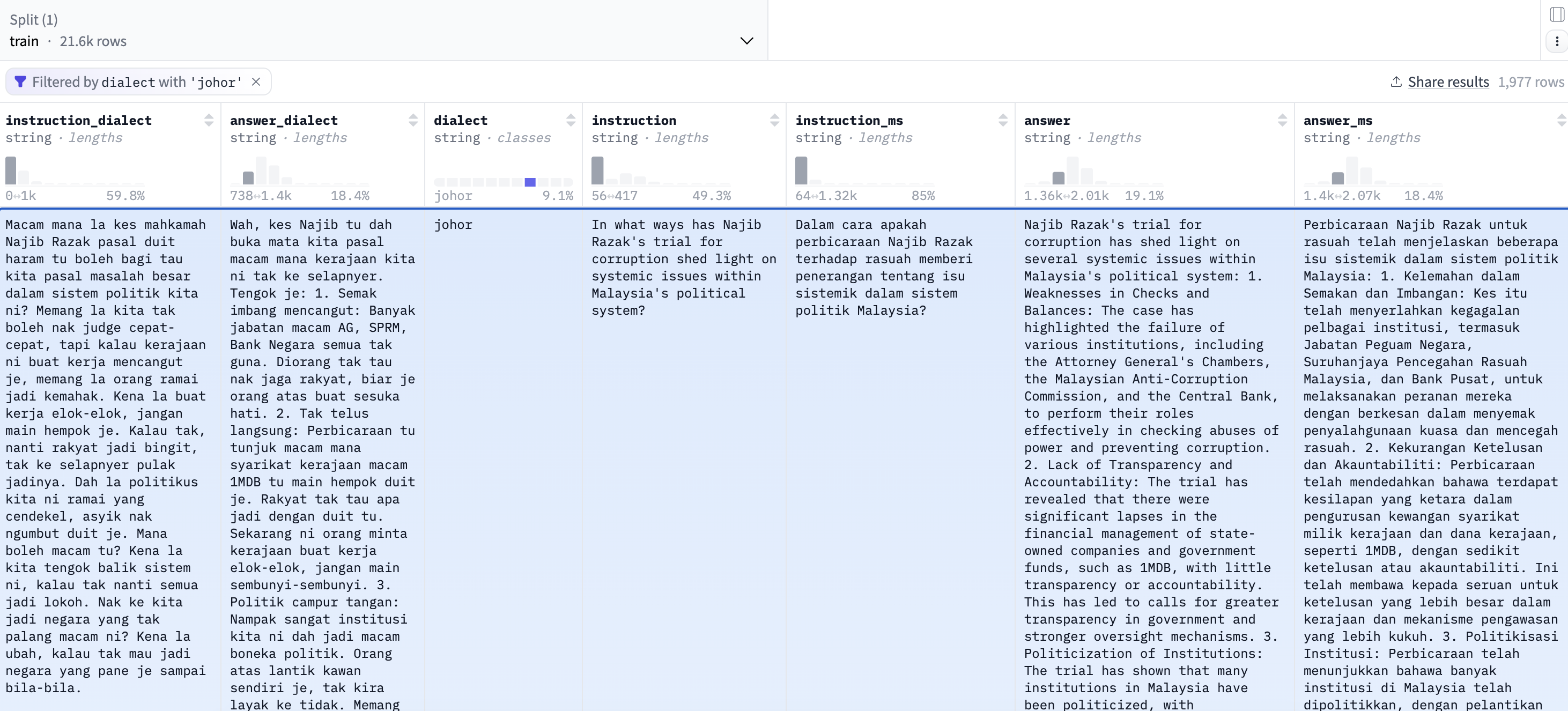Click the answer_ms column header name
The height and width of the screenshot is (711, 1568).
(x=1338, y=121)
